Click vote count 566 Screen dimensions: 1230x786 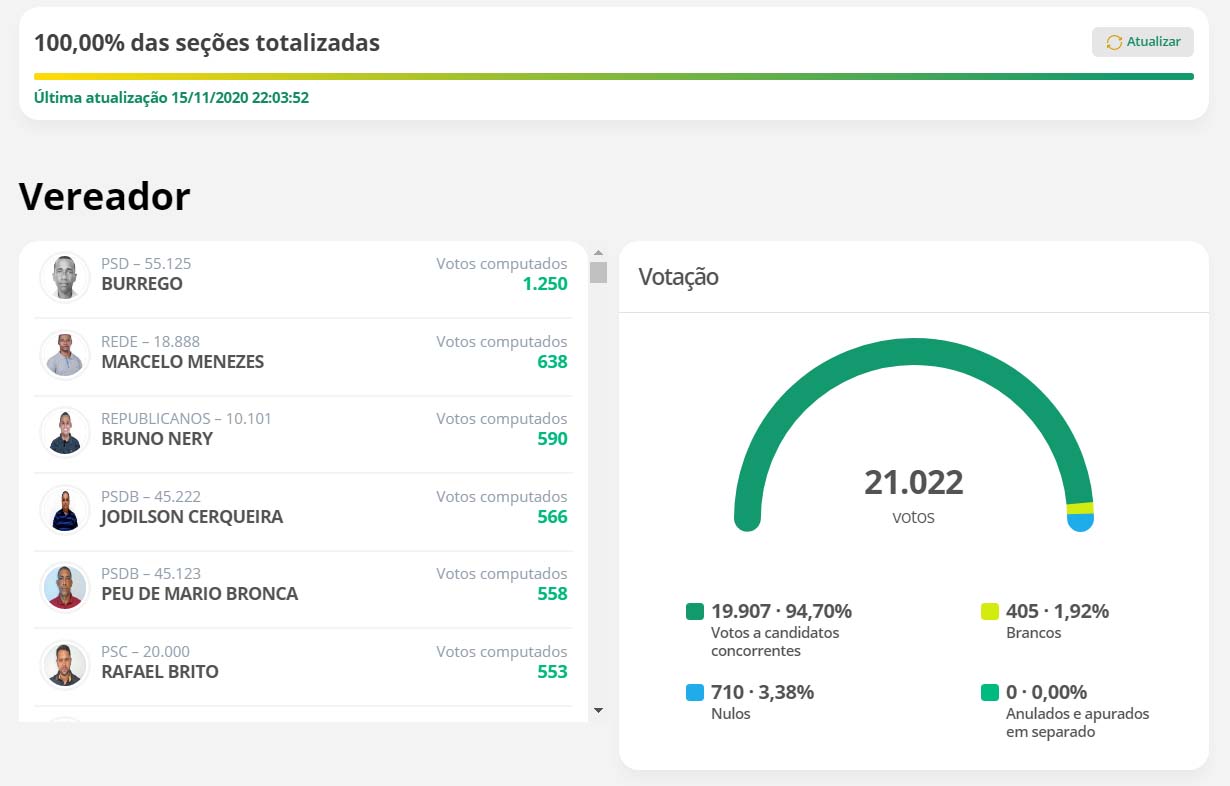pyautogui.click(x=552, y=517)
